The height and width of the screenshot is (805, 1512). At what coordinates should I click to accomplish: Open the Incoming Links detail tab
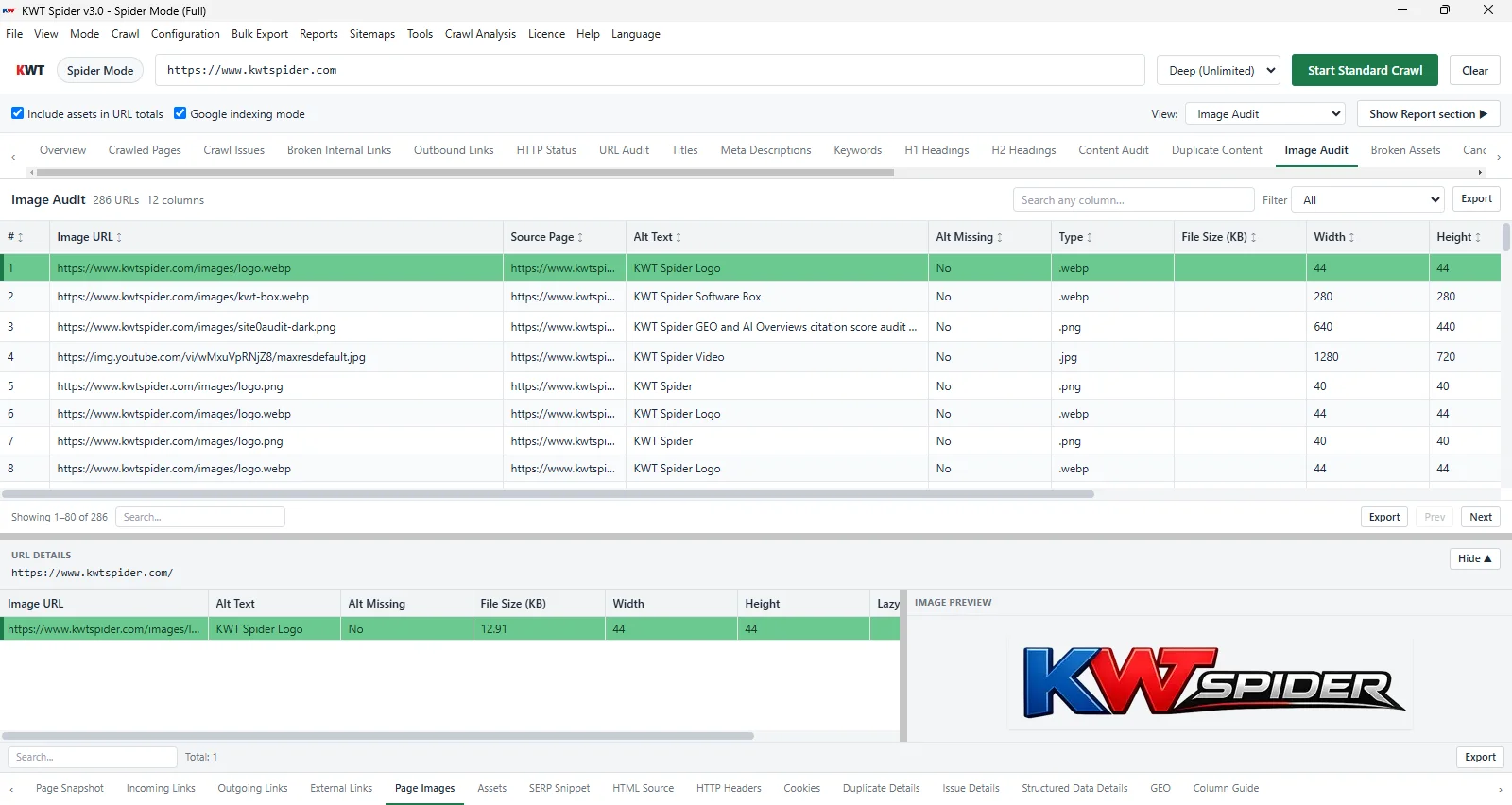coord(161,788)
